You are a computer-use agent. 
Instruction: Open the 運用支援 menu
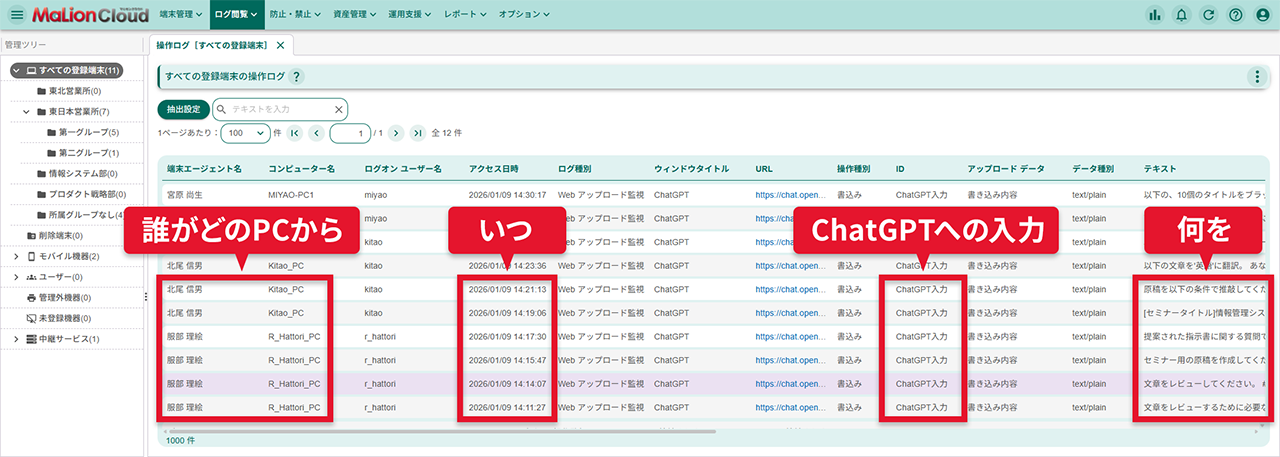(412, 15)
